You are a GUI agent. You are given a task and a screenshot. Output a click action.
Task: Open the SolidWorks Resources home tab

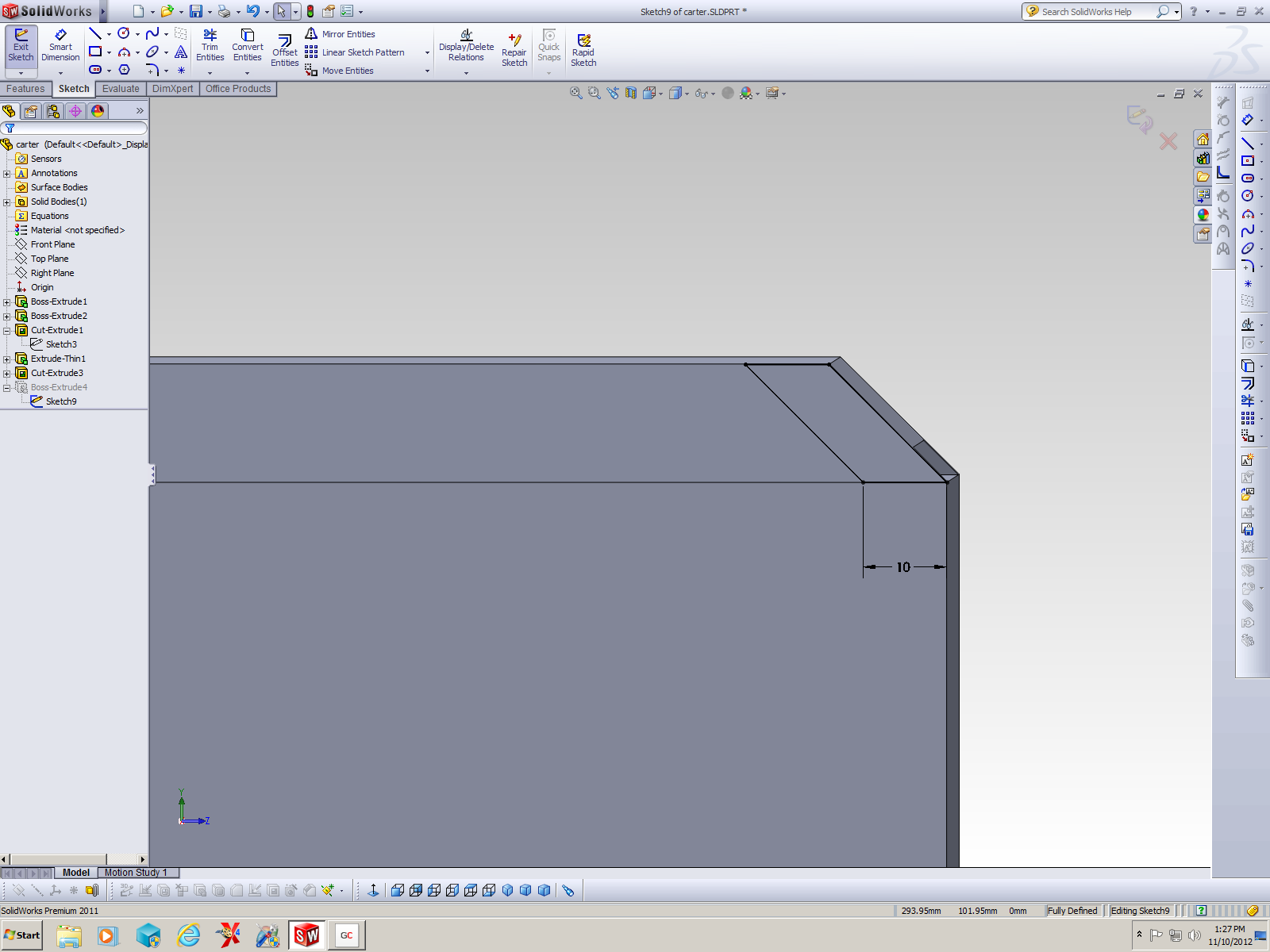click(1203, 140)
